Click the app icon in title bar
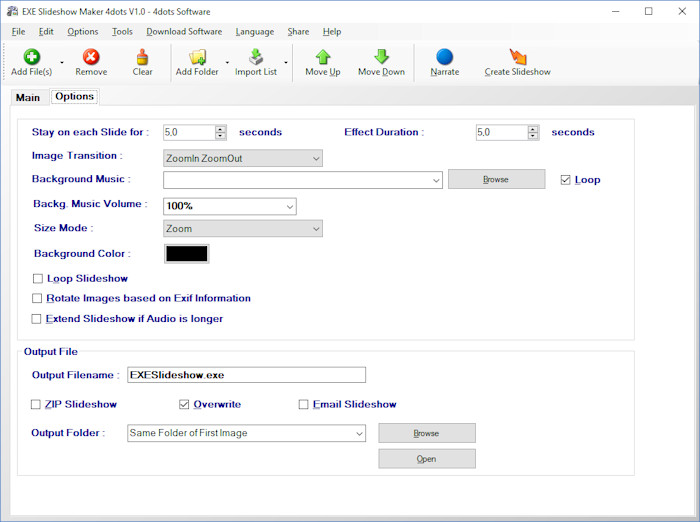 pyautogui.click(x=12, y=11)
